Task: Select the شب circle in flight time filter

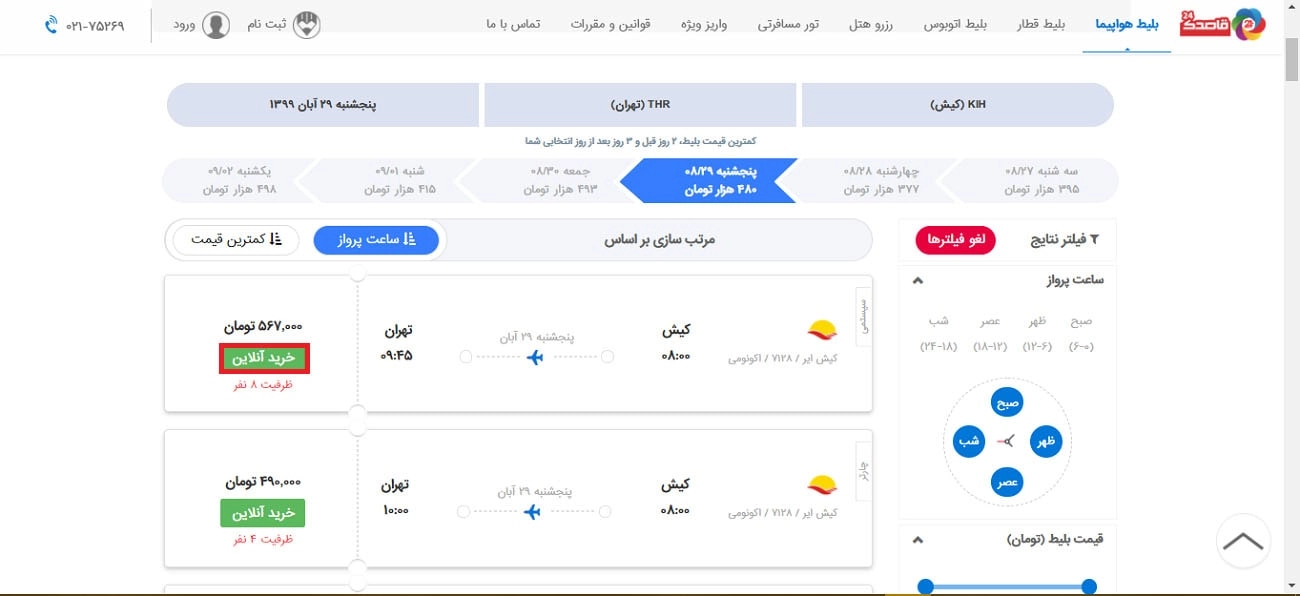Action: tap(967, 441)
